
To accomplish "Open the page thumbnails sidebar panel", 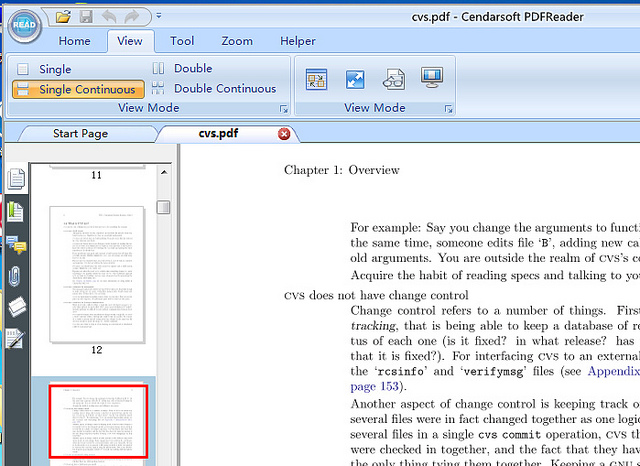I will point(16,179).
